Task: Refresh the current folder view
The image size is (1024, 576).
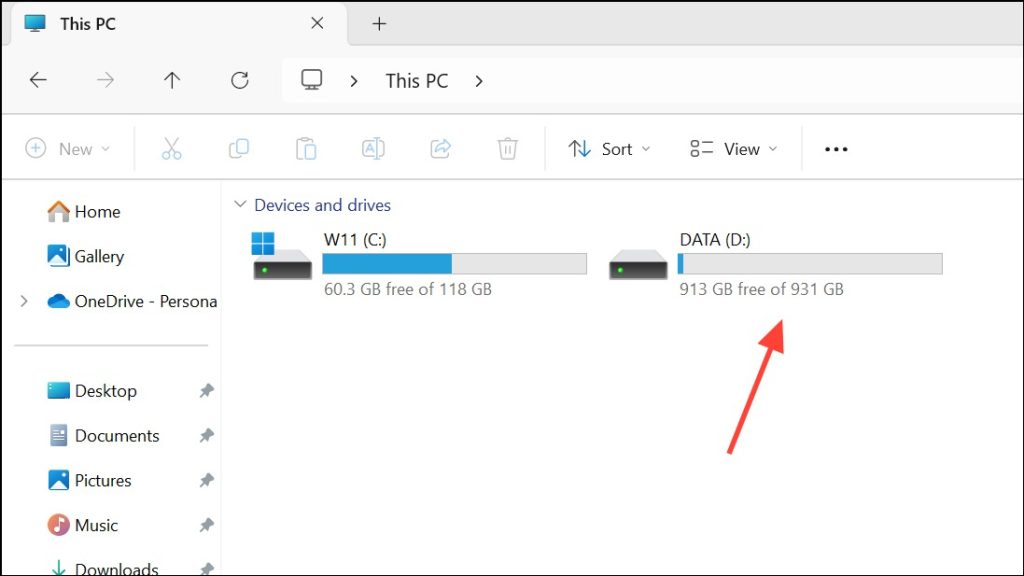Action: 239,81
